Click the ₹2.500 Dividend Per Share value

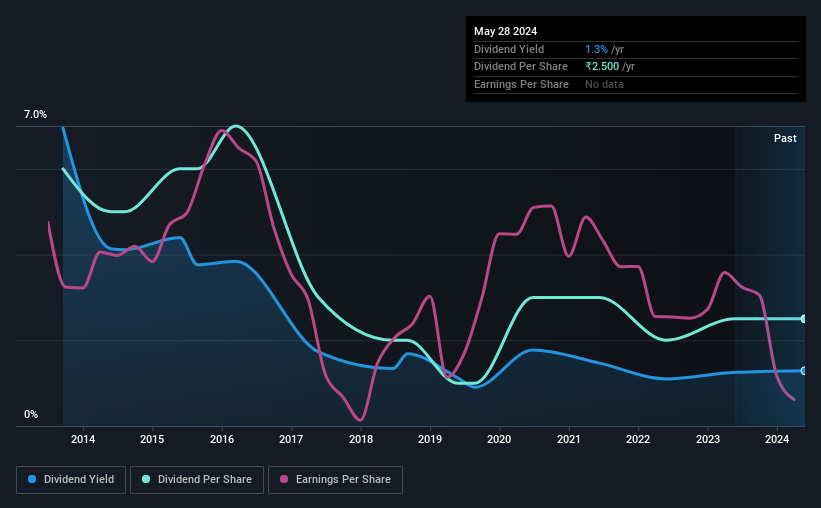coord(602,67)
